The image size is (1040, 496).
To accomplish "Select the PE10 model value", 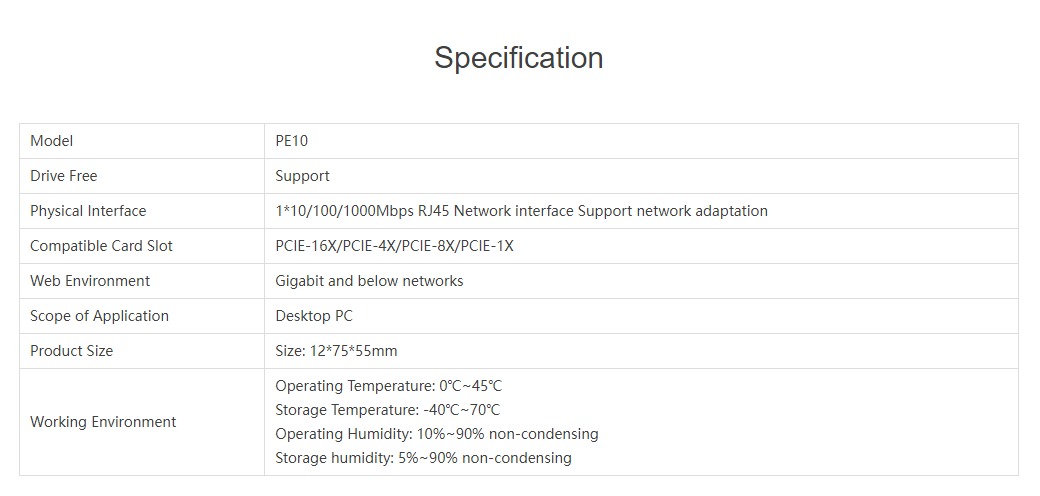I will pyautogui.click(x=292, y=141).
